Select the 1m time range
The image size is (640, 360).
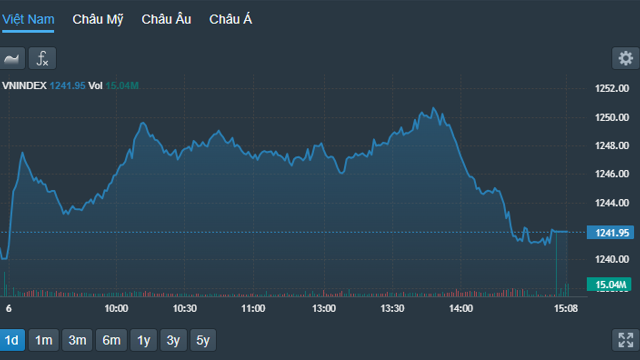pyautogui.click(x=44, y=340)
